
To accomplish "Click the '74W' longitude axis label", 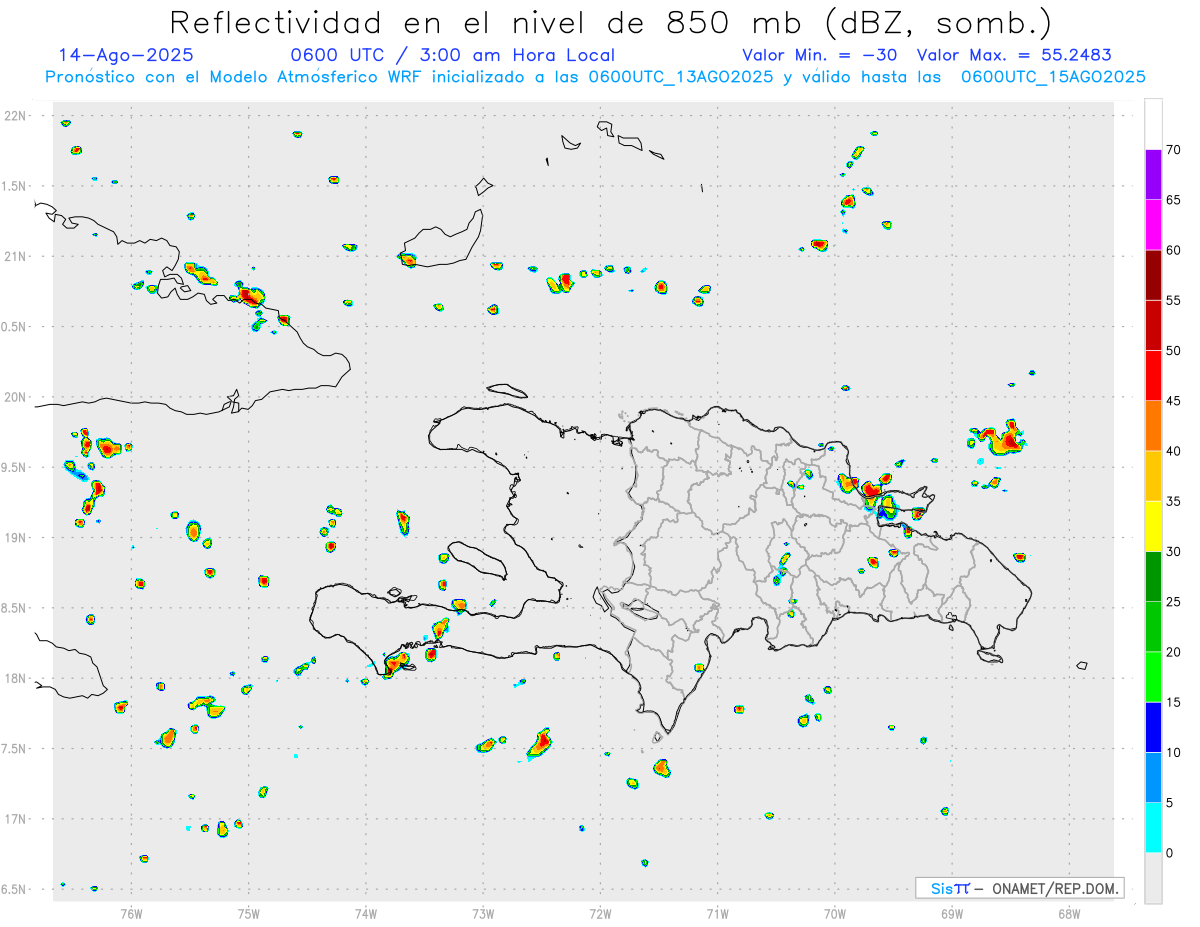I will coord(366,912).
